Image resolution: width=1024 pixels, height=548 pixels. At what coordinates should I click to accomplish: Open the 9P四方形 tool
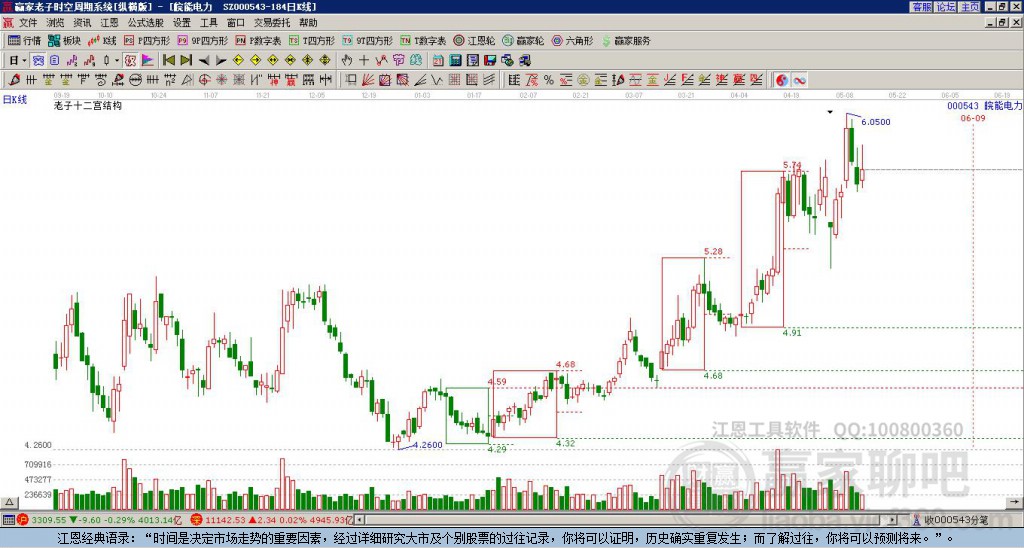(202, 40)
